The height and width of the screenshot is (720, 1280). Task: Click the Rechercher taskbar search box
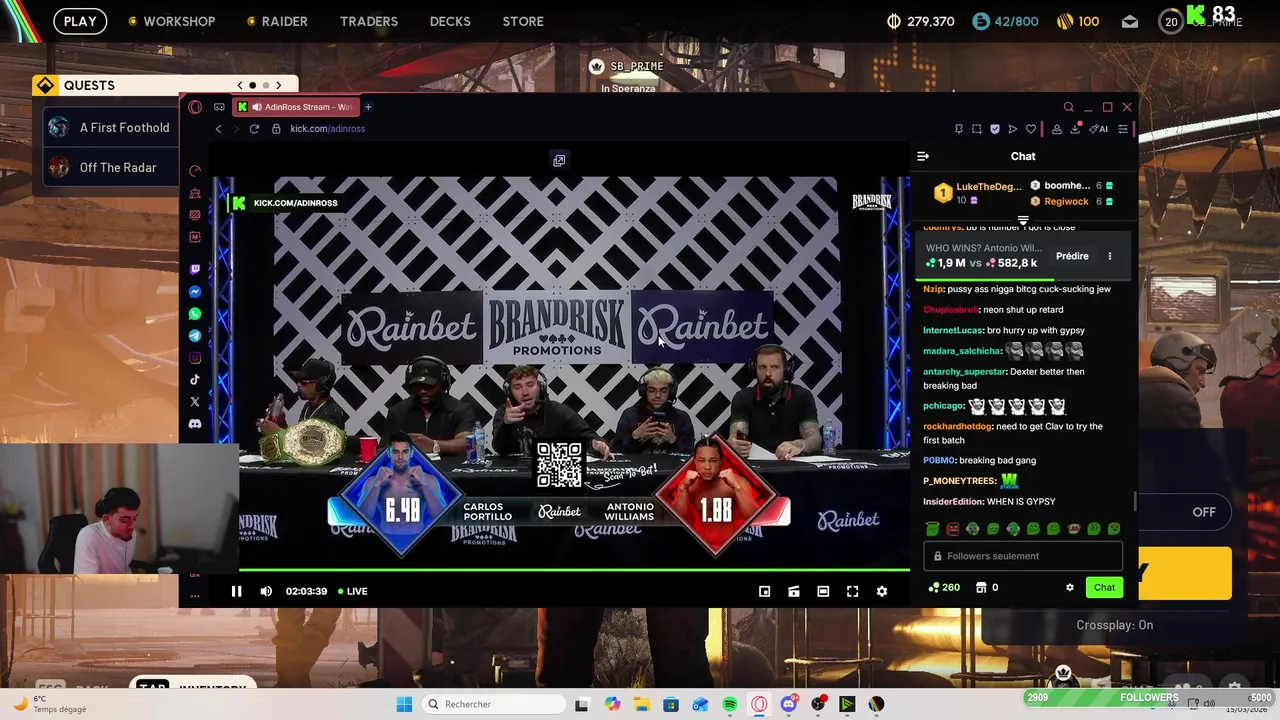coord(494,704)
